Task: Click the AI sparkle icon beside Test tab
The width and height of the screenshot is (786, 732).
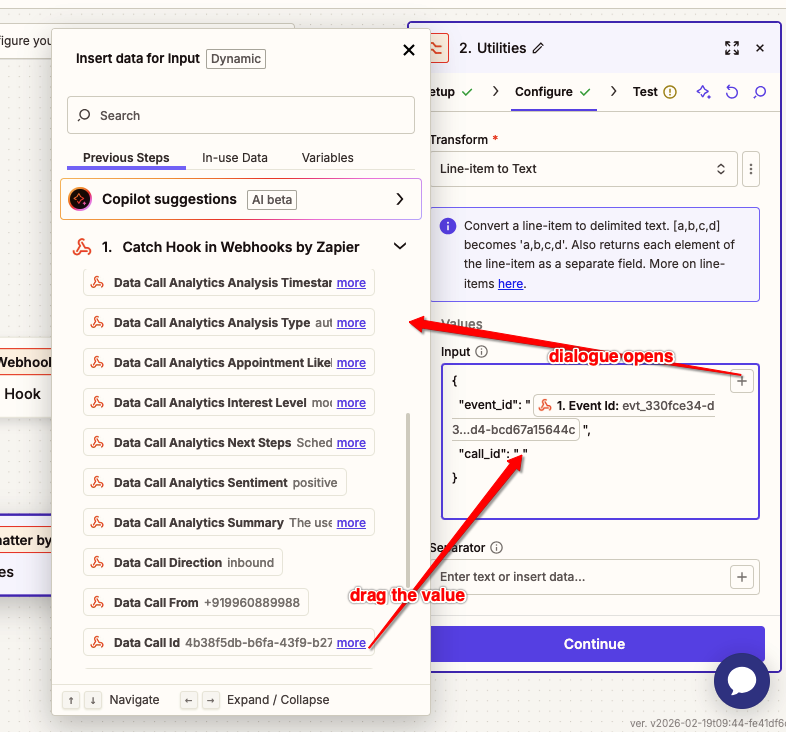Action: 703,92
